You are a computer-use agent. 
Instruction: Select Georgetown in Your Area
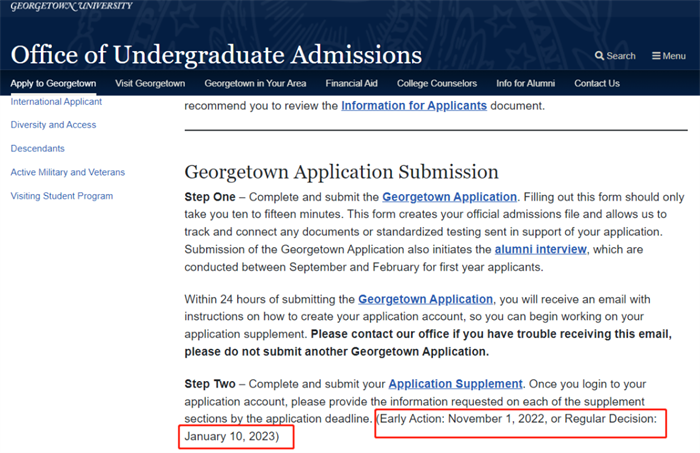tap(255, 83)
